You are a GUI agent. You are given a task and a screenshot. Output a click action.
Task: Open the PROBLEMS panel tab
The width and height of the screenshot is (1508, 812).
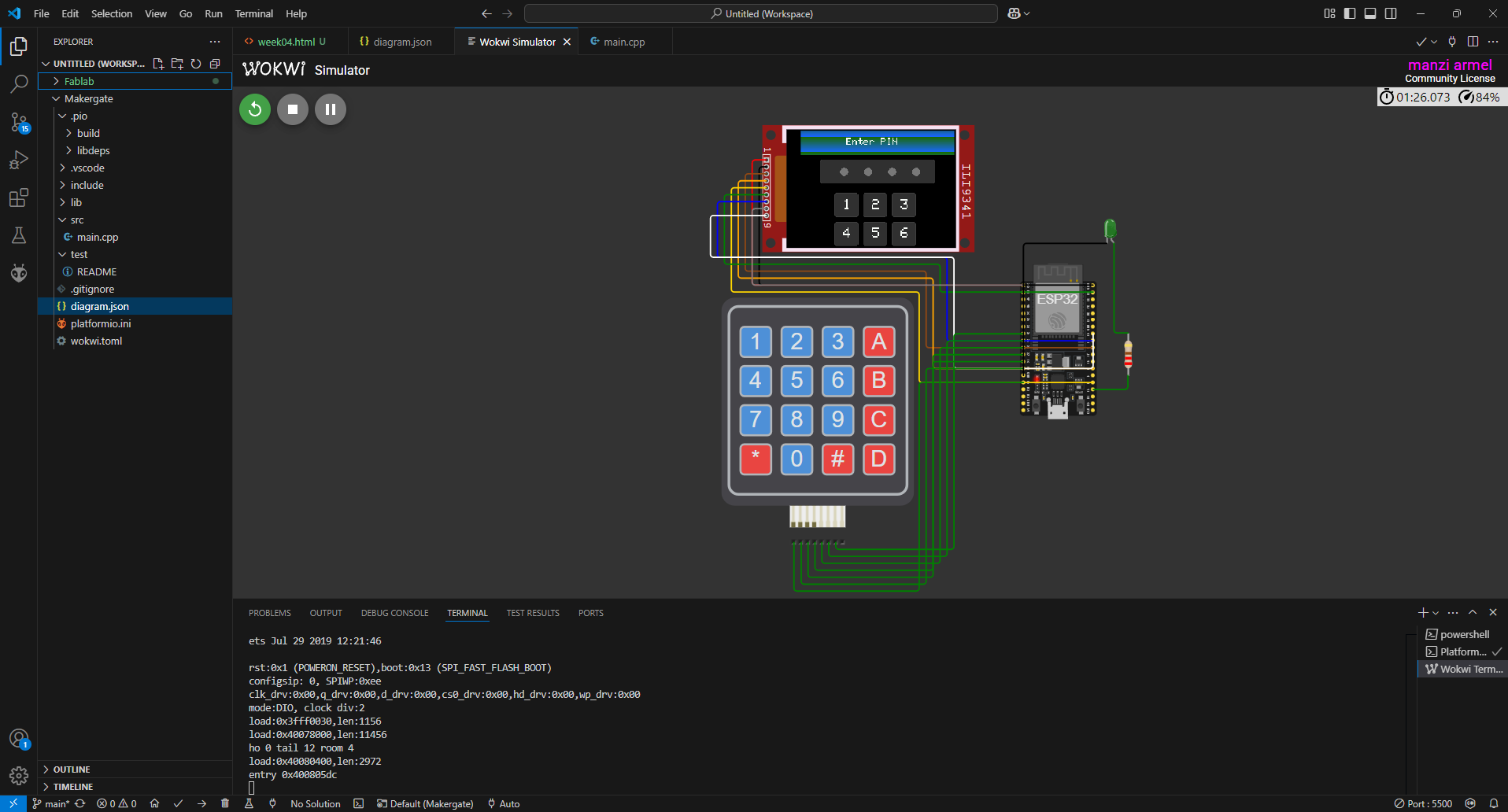coord(270,613)
